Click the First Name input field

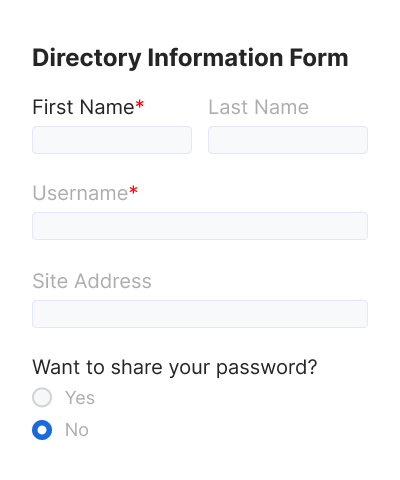(112, 140)
